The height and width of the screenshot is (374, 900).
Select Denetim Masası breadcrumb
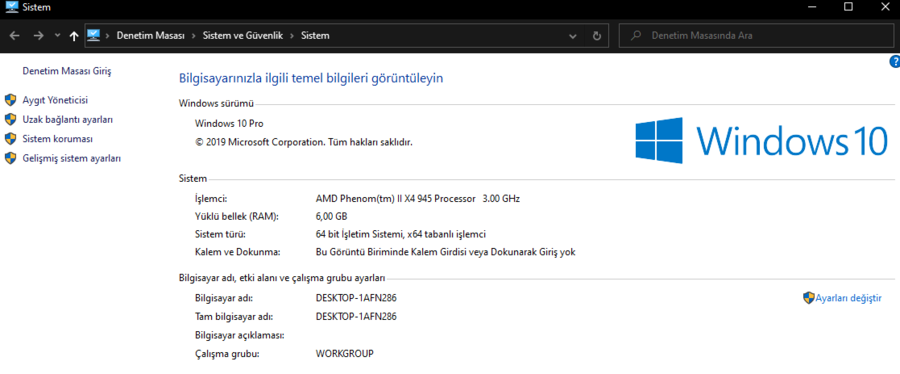click(x=150, y=36)
